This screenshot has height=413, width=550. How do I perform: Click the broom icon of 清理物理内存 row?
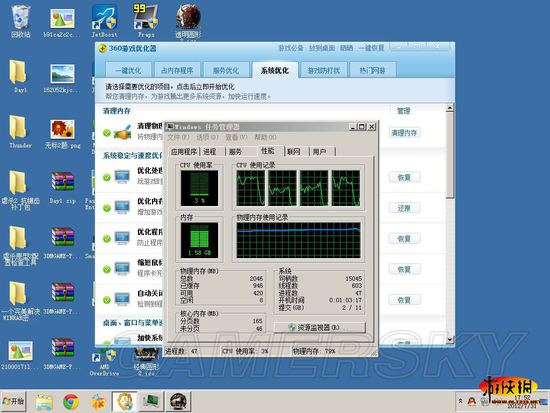(123, 132)
